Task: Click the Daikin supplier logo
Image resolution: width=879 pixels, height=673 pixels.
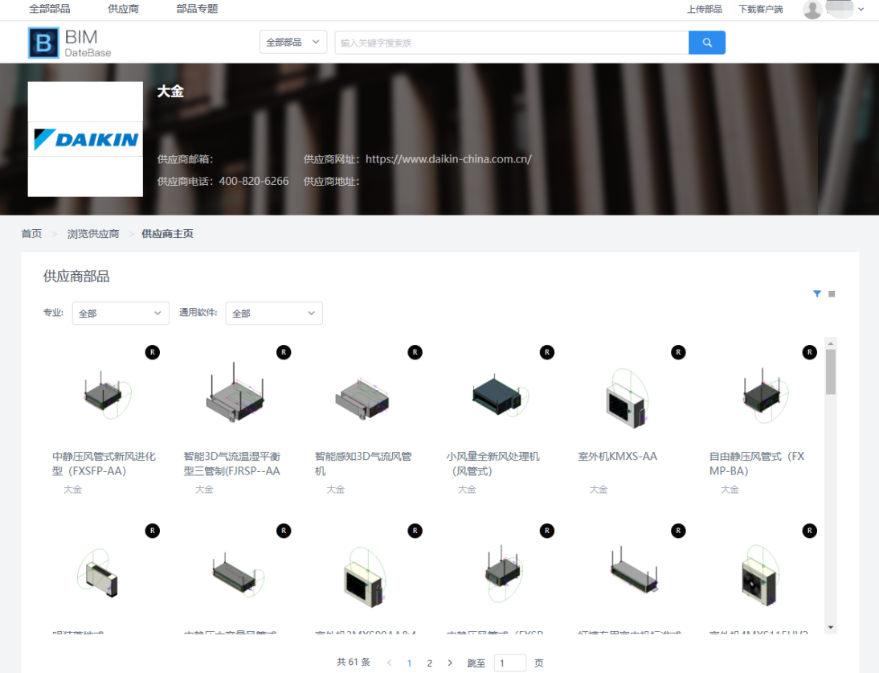Action: (86, 139)
